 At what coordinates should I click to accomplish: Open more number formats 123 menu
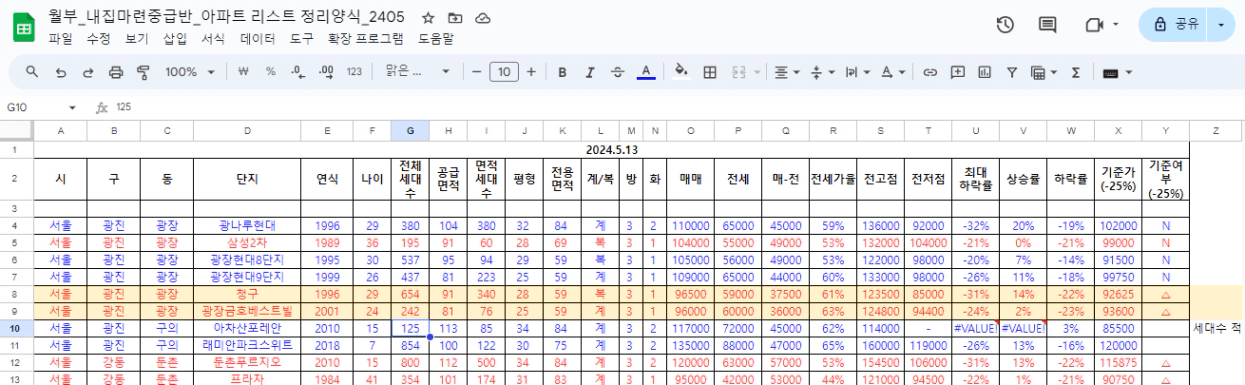[x=354, y=72]
